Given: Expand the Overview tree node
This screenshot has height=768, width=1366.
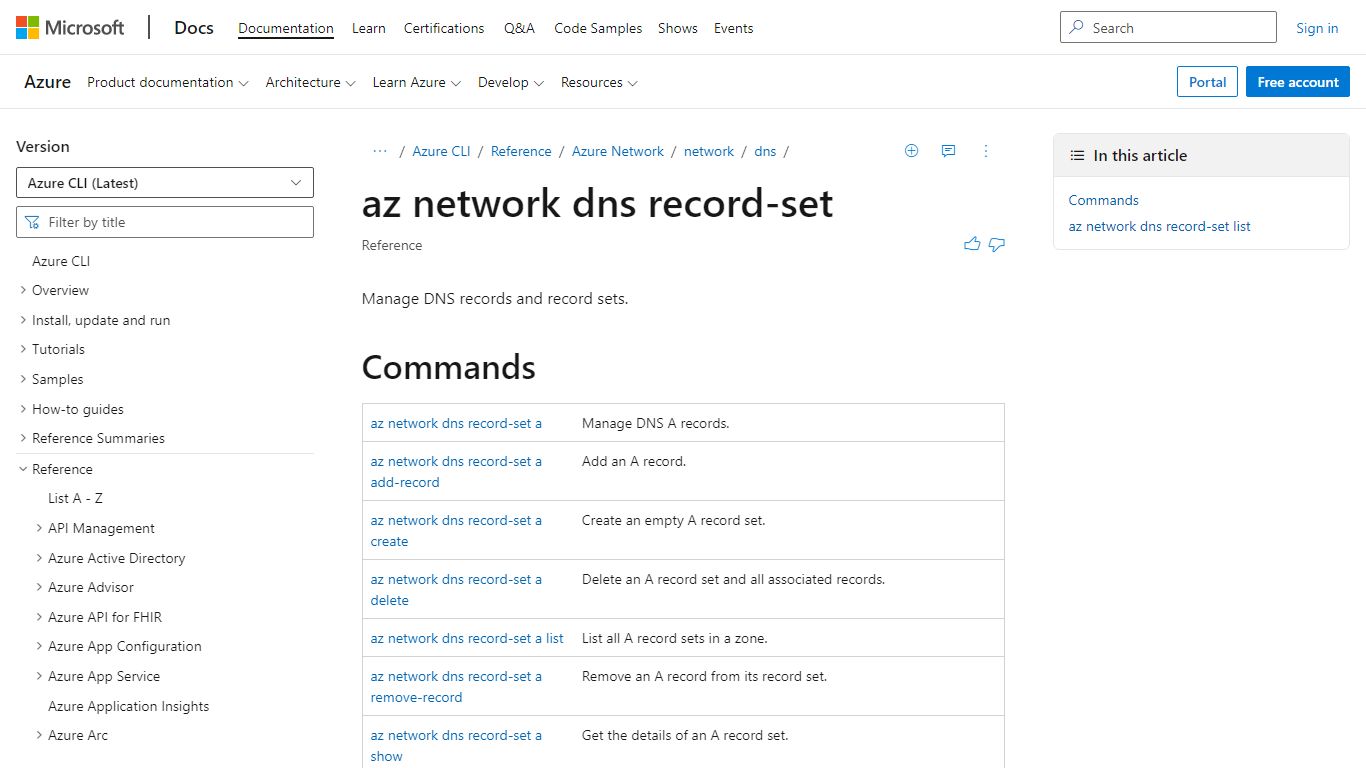Looking at the screenshot, I should tap(23, 290).
